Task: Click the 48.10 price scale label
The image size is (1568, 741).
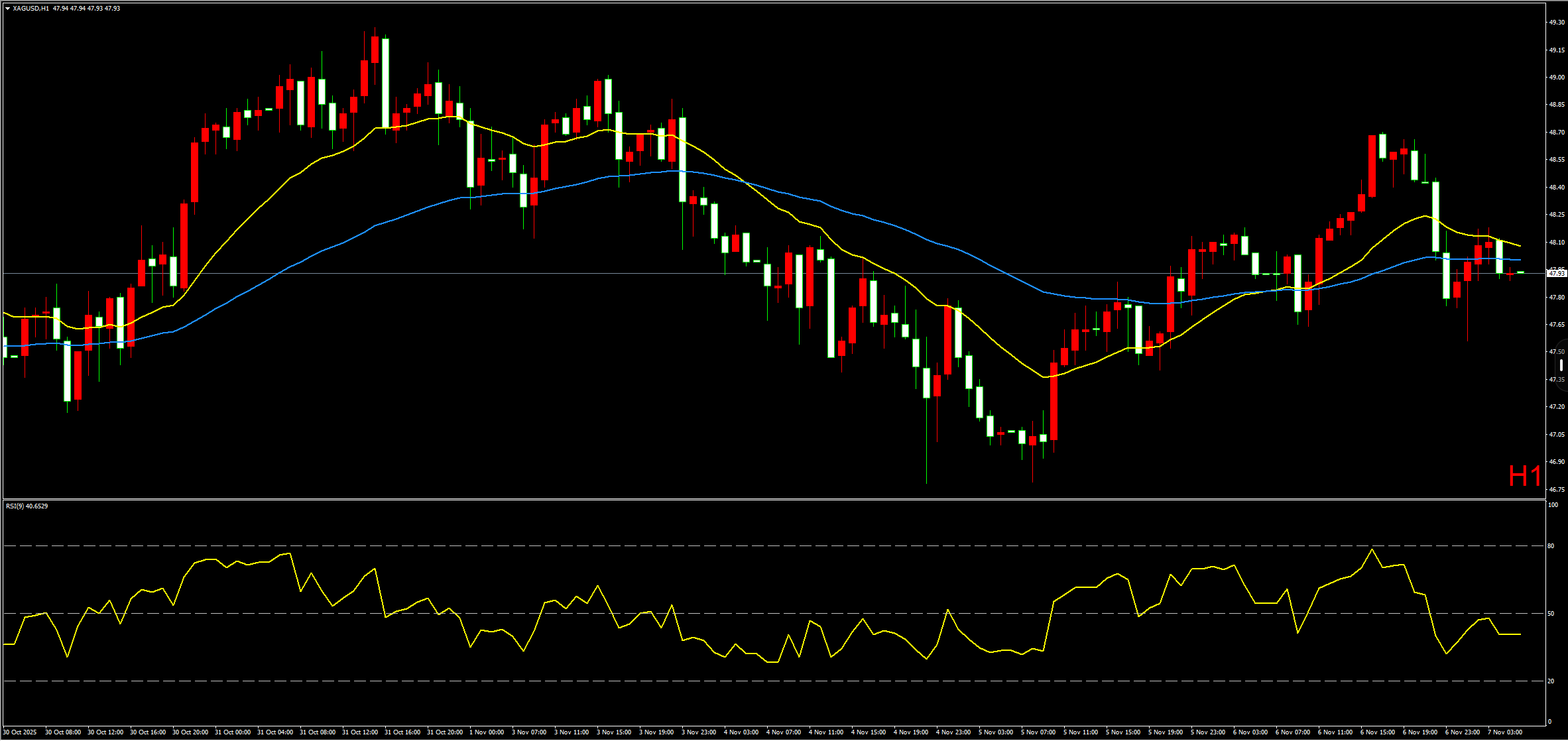Action: (1556, 243)
